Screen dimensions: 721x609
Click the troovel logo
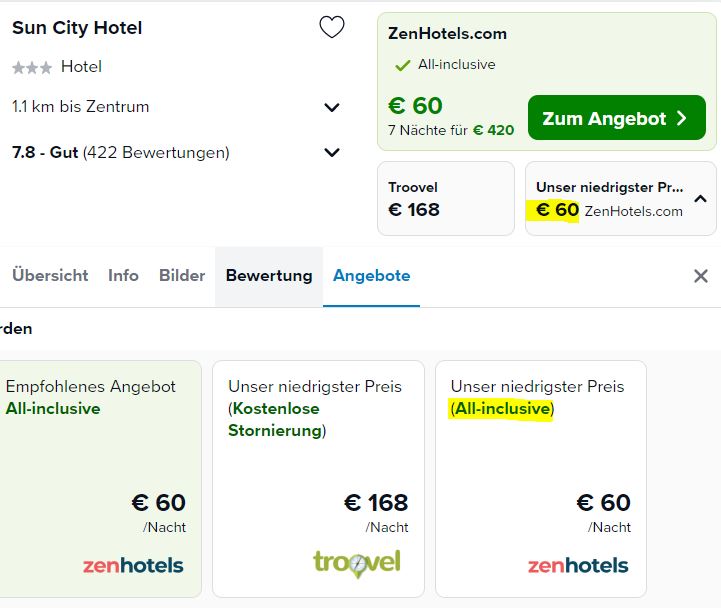pos(357,563)
